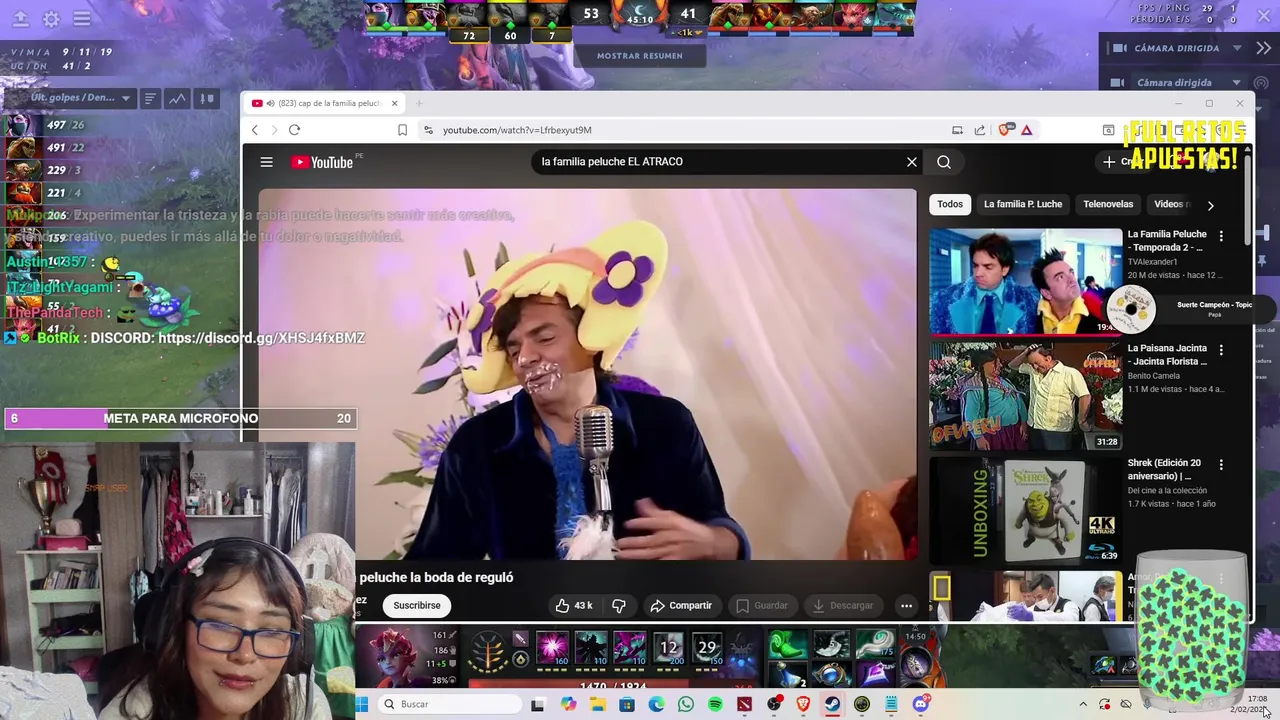
Task: Click the Brave Rewards triangle icon
Action: click(x=1026, y=130)
